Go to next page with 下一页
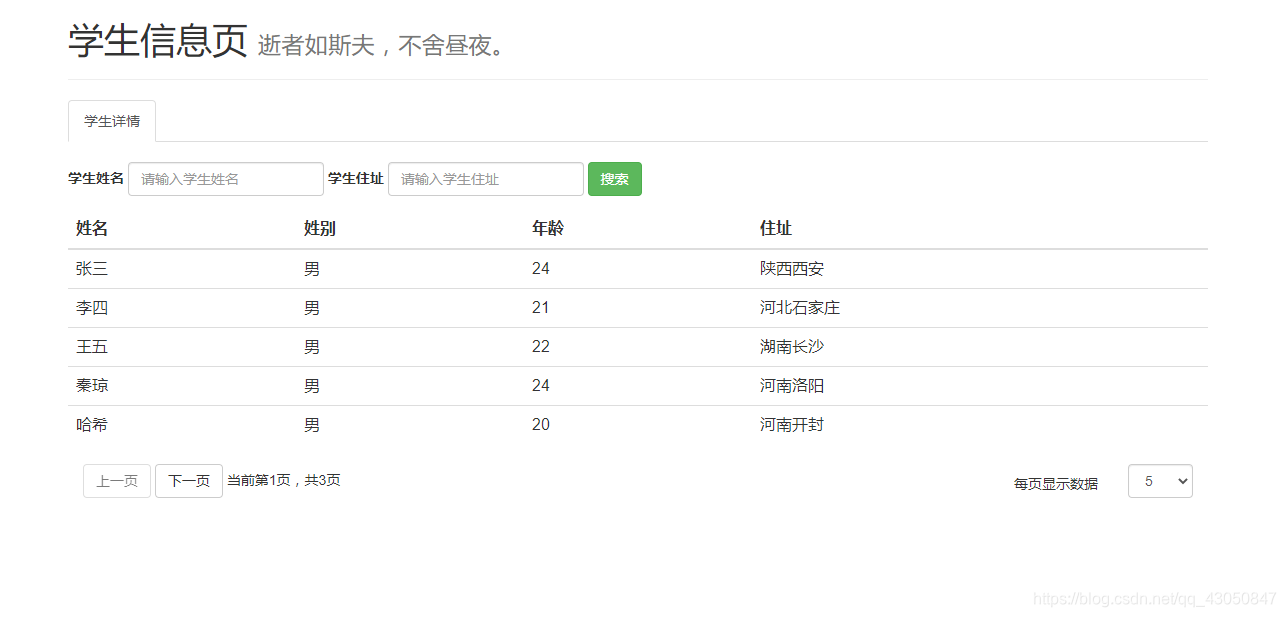Image resolution: width=1286 pixels, height=617 pixels. click(x=189, y=481)
